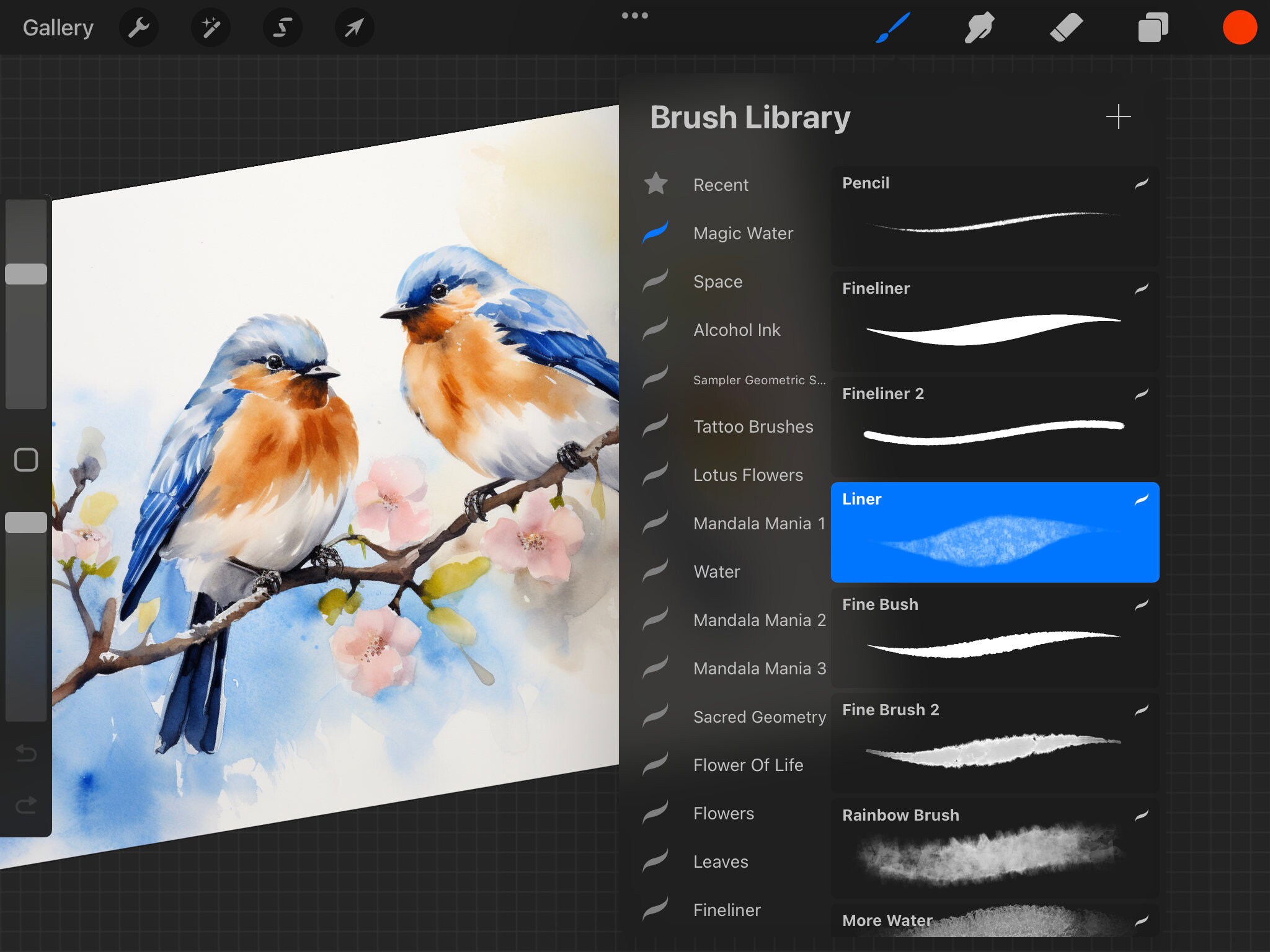Choose the More Water brush
Image resolution: width=1270 pixels, height=952 pixels.
(x=995, y=920)
